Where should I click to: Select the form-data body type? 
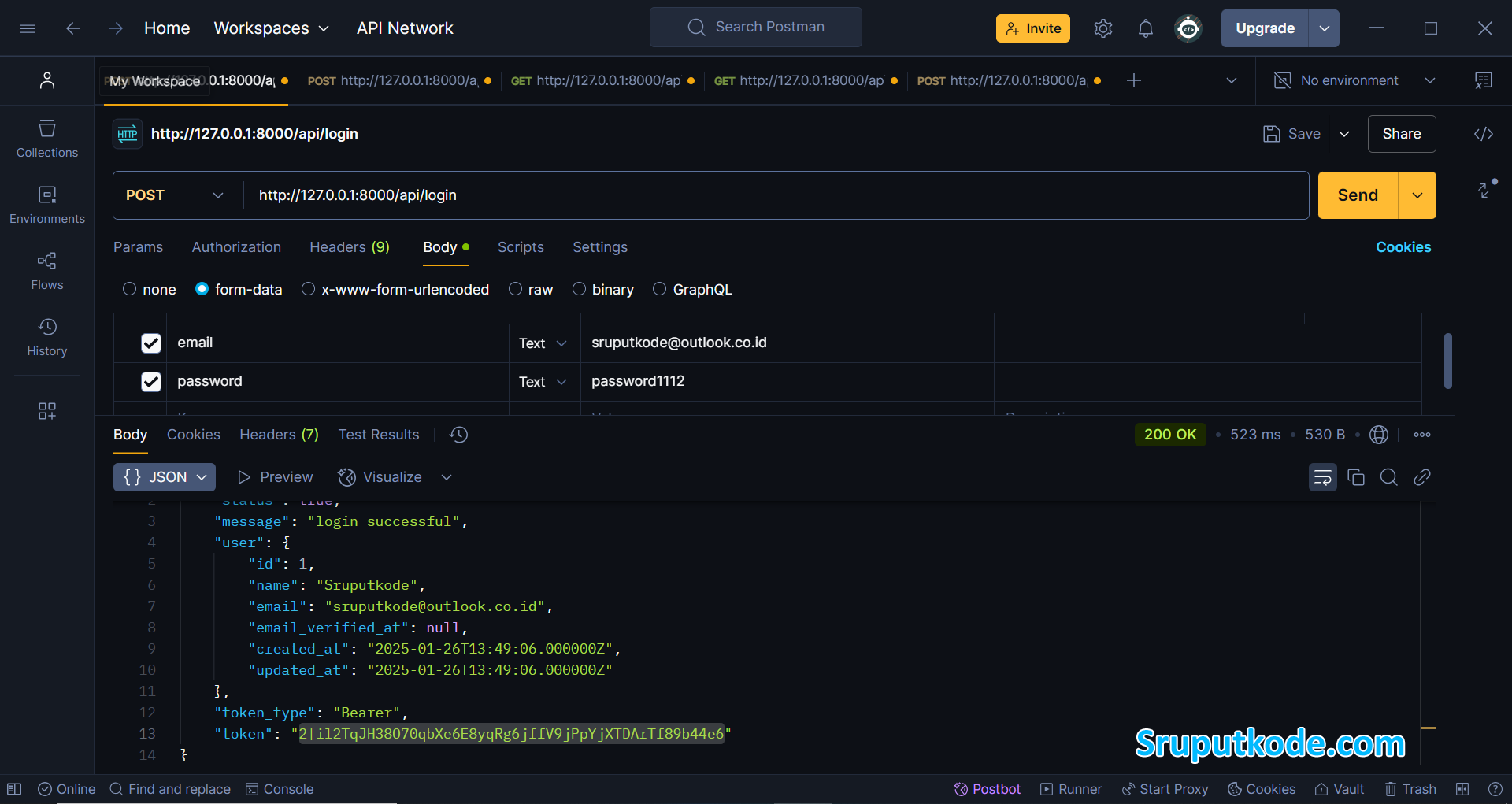(x=239, y=290)
